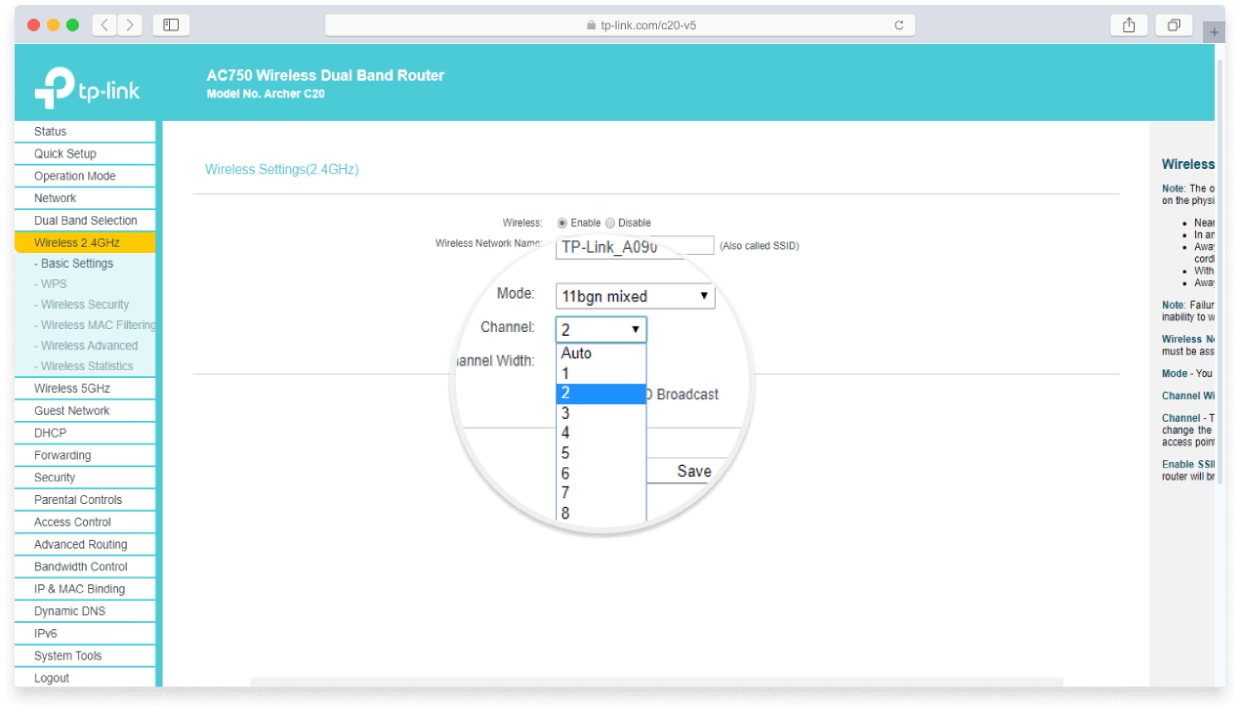Choose channel 5 in the list
The image size is (1240, 711).
coord(601,453)
